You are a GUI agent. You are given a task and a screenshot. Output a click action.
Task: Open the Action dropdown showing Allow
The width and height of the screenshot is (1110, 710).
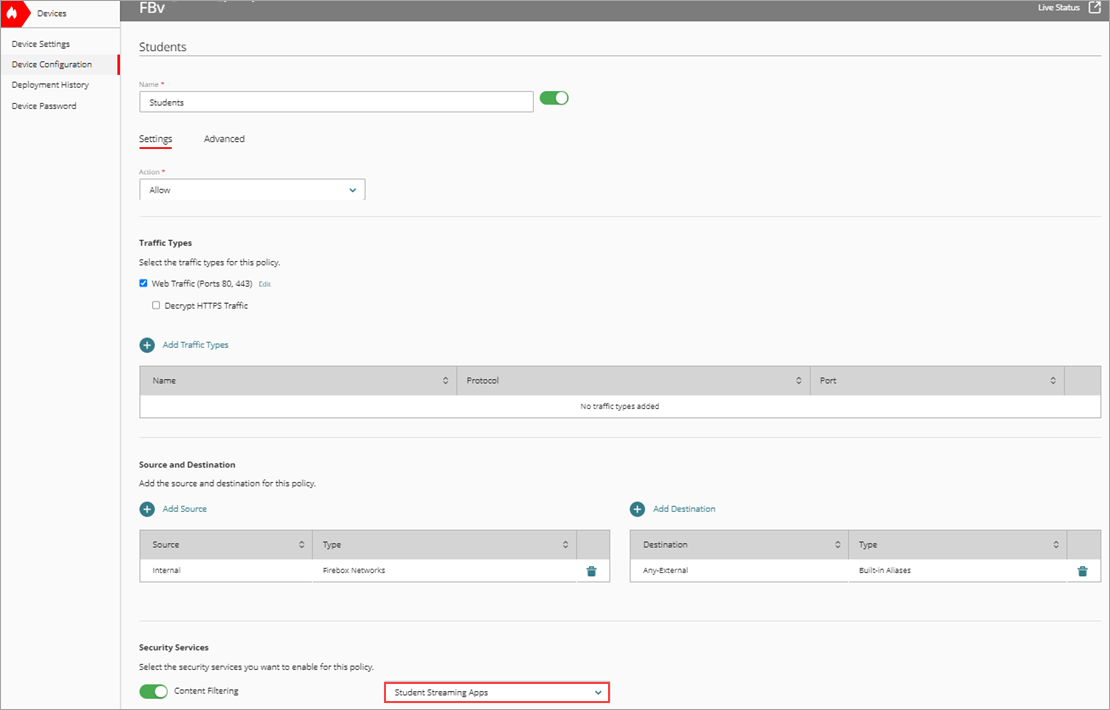[x=251, y=189]
